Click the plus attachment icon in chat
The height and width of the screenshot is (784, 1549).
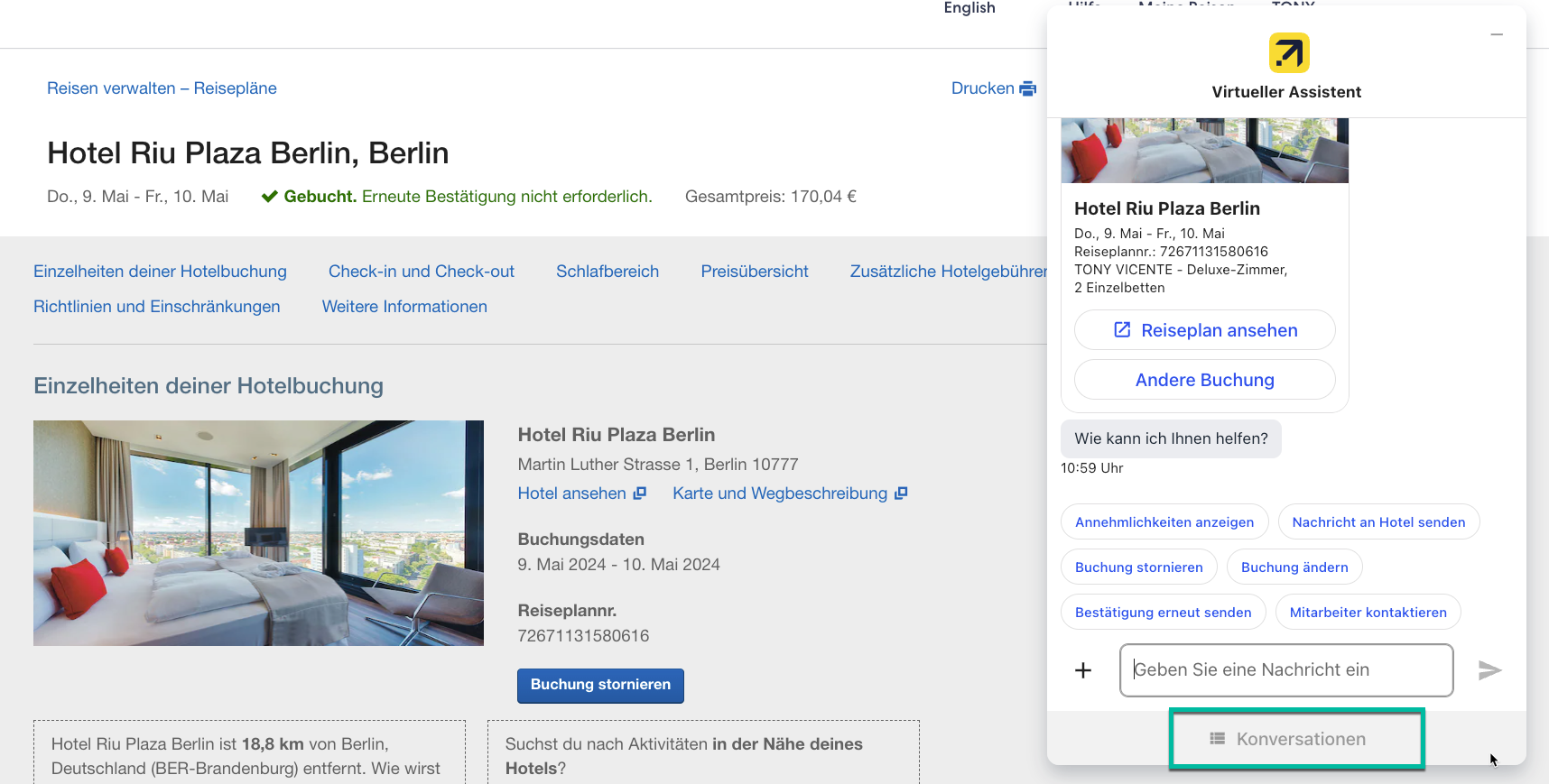(x=1083, y=670)
